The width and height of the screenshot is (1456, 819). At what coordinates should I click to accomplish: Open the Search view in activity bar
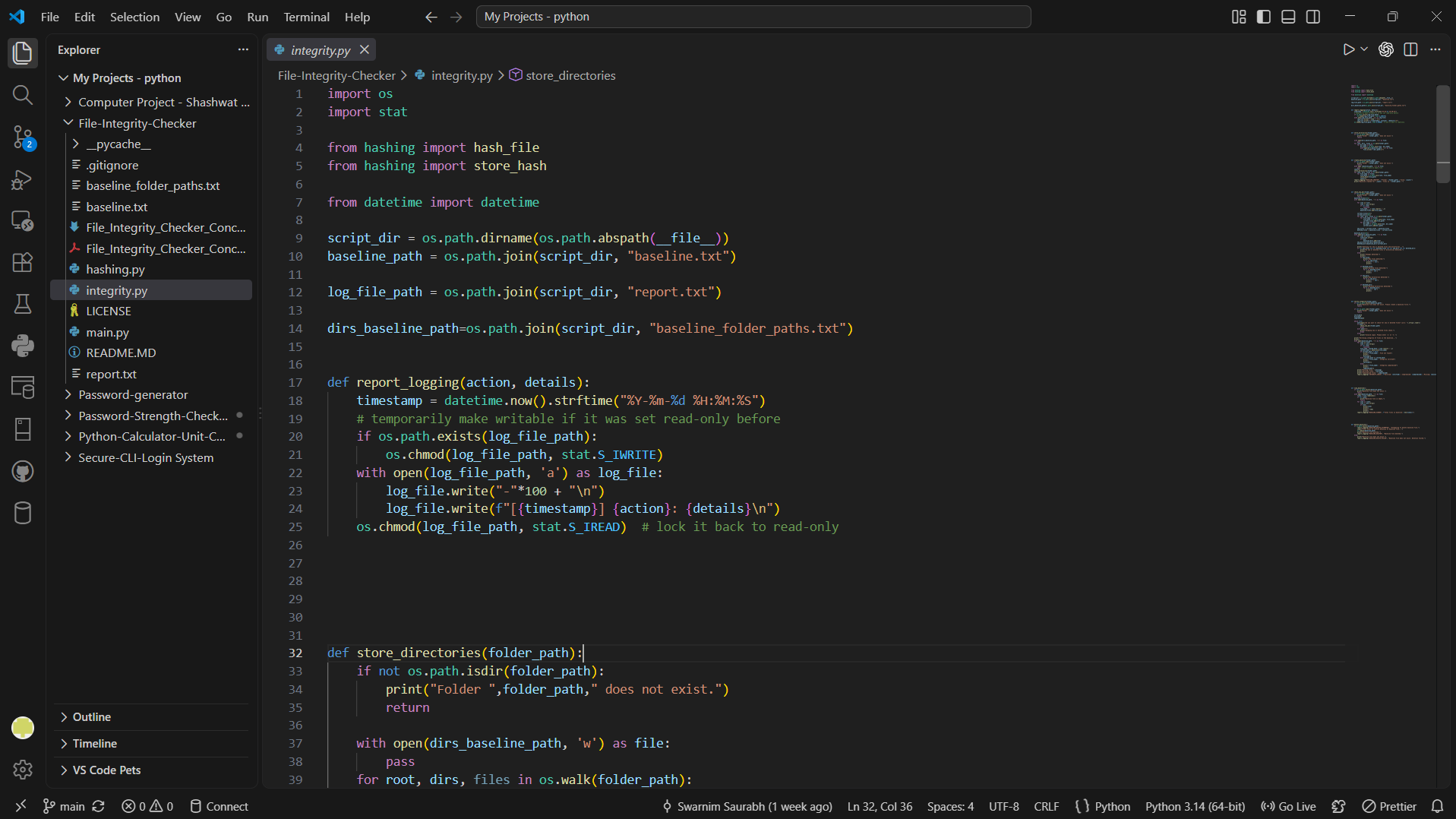tap(23, 95)
